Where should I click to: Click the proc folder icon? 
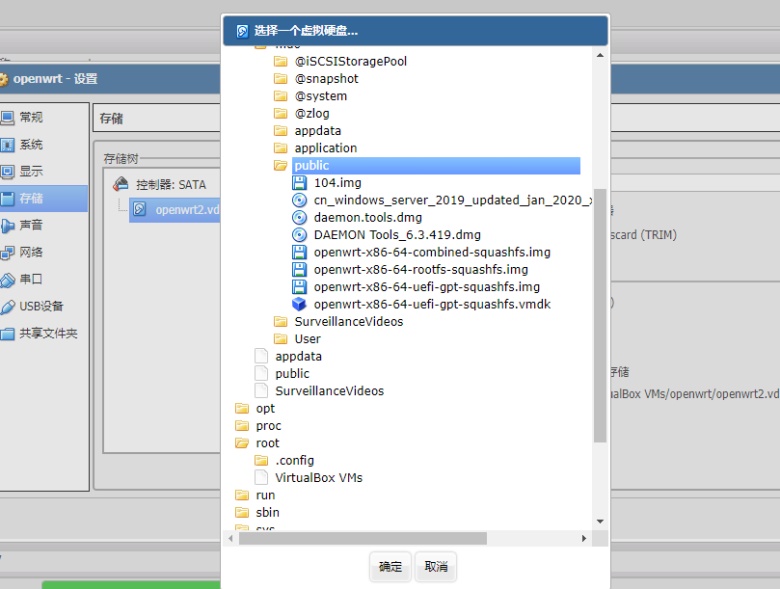[242, 426]
